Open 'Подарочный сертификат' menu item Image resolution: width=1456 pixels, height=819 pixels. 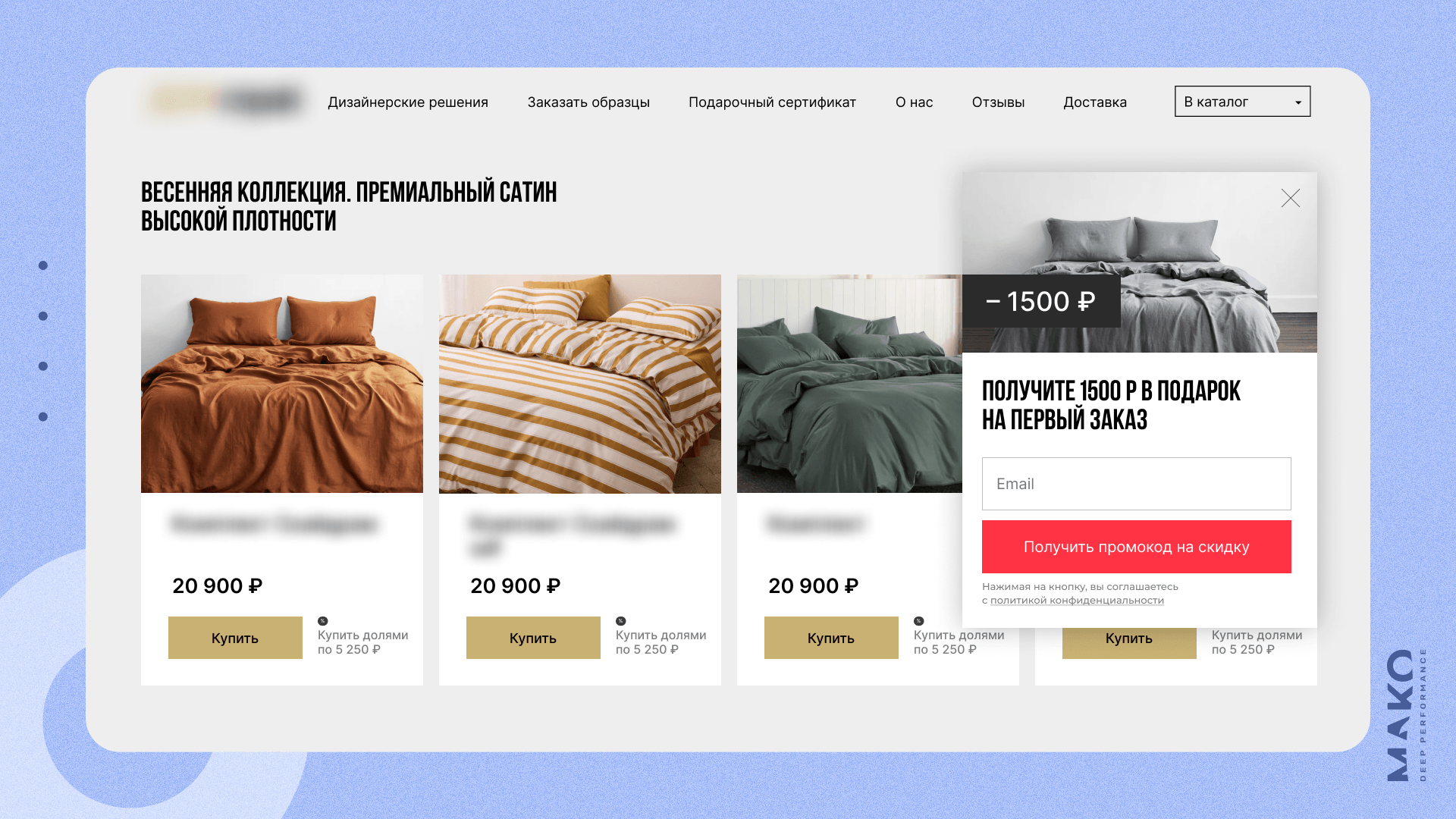tap(772, 102)
